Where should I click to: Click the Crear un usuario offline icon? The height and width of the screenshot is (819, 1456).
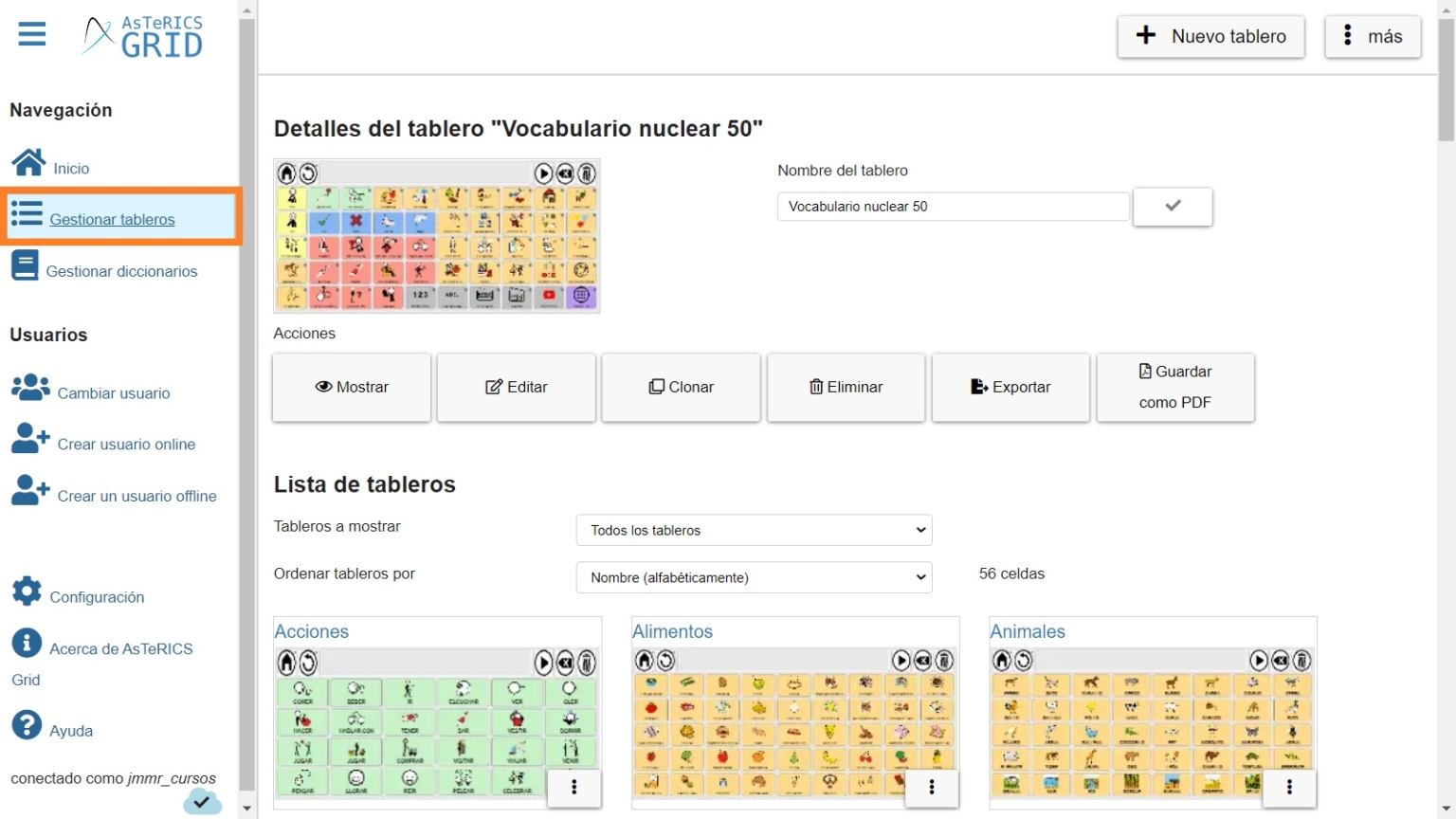pos(29,490)
